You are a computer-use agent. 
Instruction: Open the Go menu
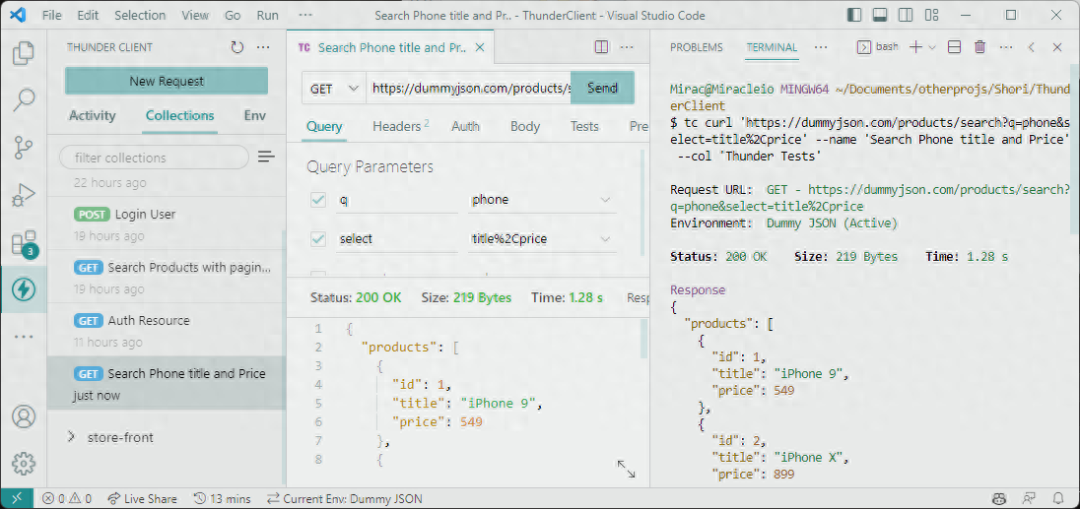click(233, 14)
